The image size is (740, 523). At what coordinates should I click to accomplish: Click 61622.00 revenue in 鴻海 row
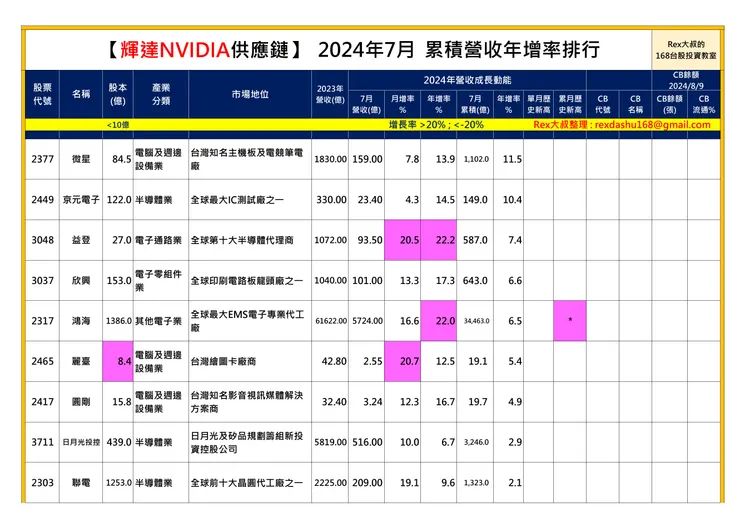[x=331, y=321]
